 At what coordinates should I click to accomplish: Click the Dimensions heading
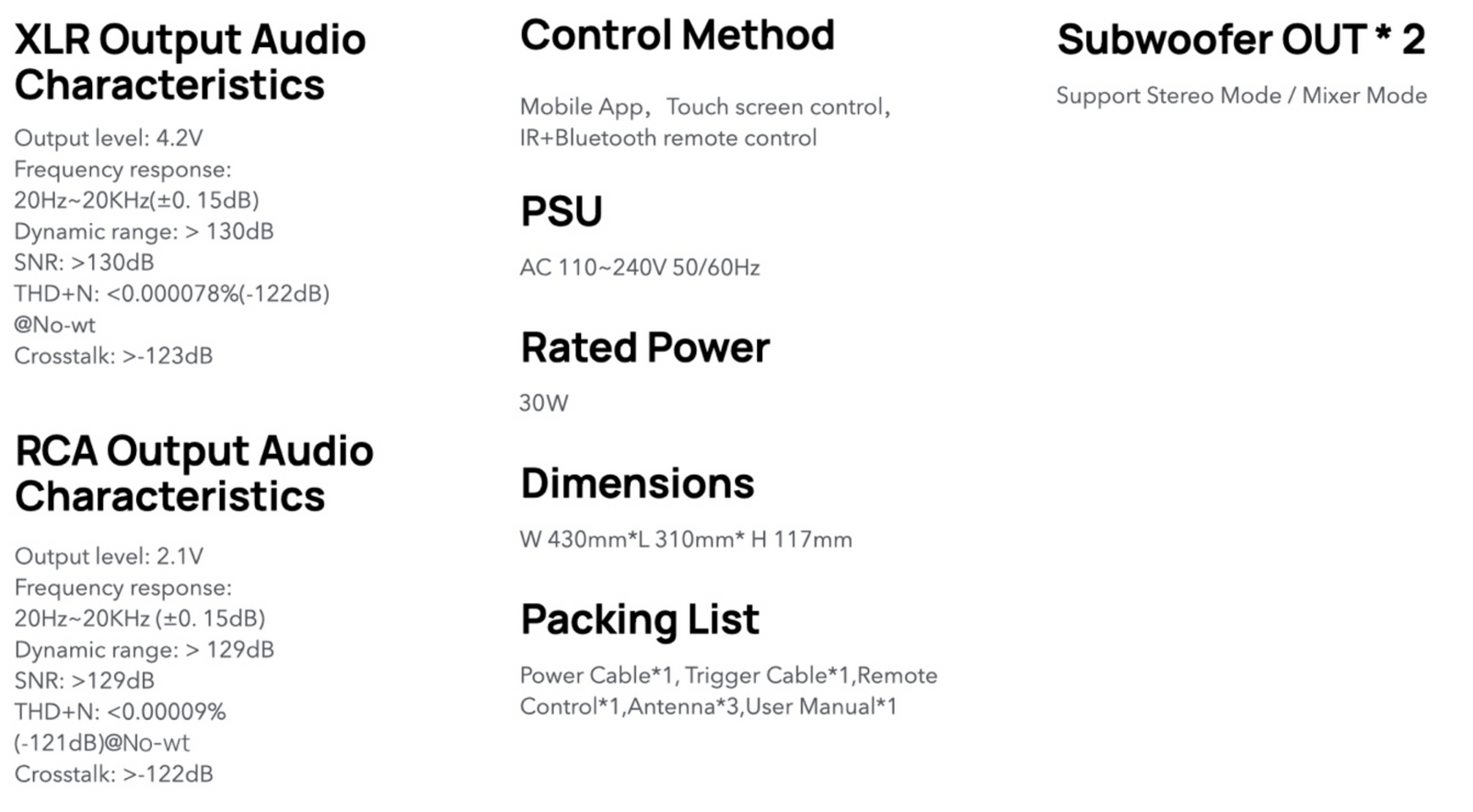coord(637,484)
